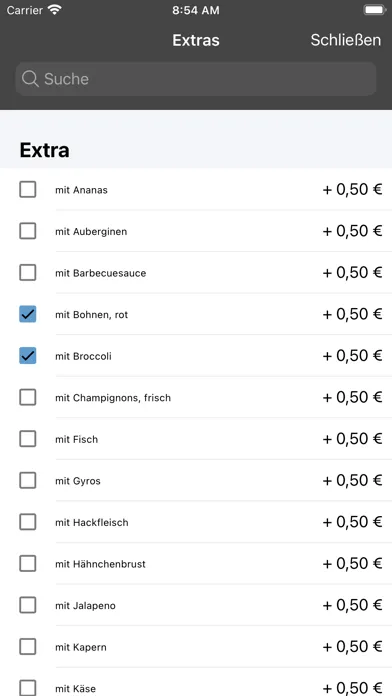This screenshot has height=696, width=392.
Task: Select the mit Kapern checkbox
Action: (x=28, y=647)
